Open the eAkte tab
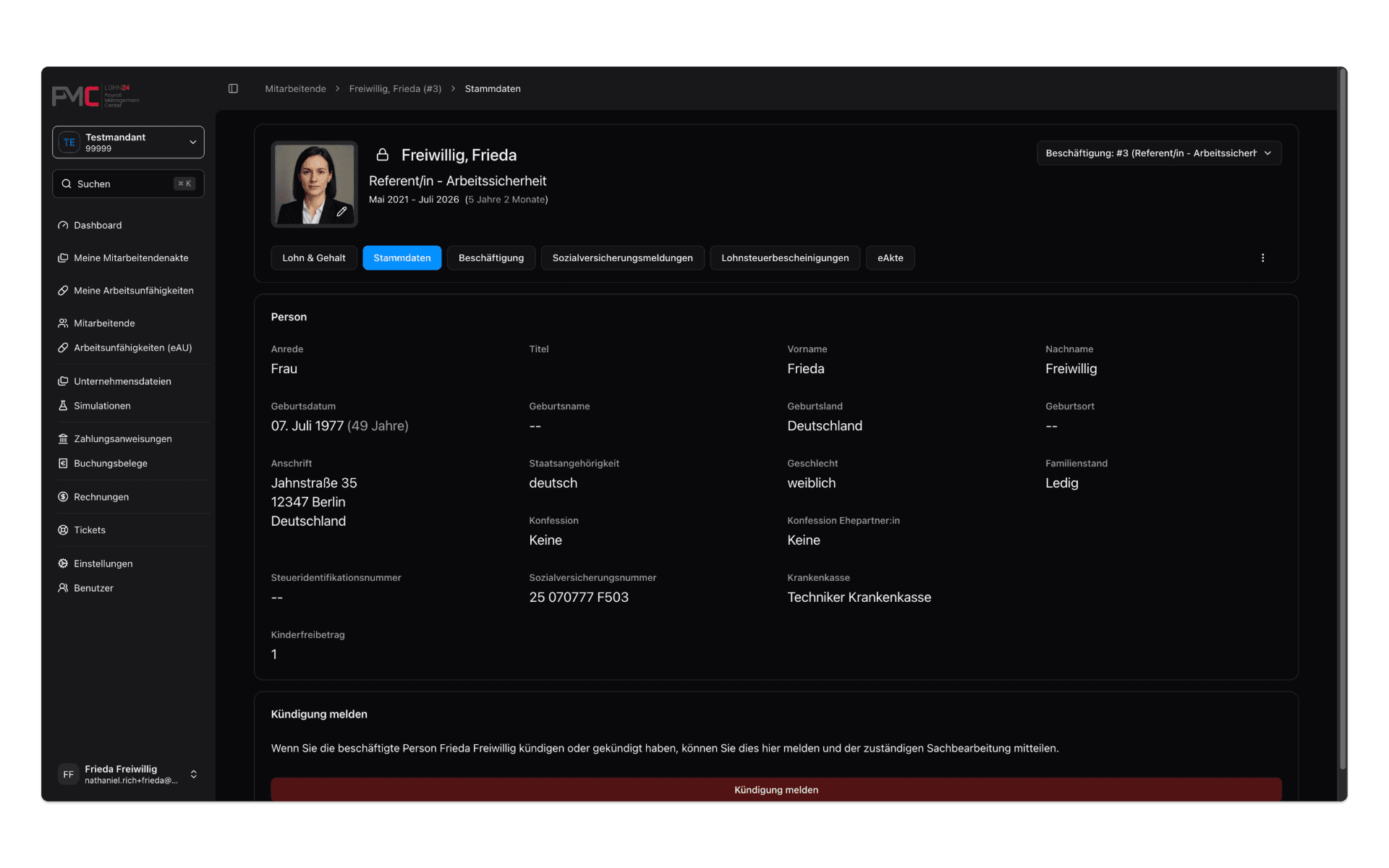 pos(890,258)
